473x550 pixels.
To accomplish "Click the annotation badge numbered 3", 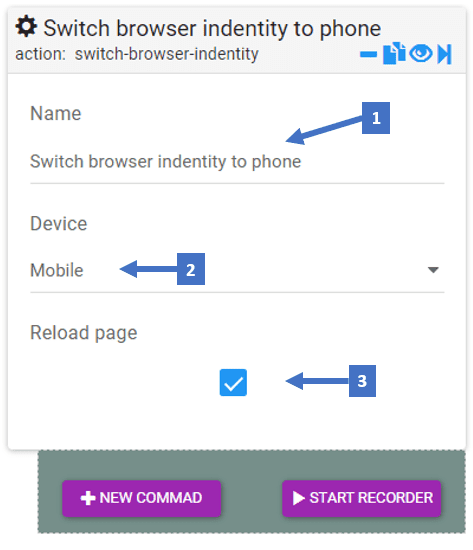I will click(x=362, y=381).
